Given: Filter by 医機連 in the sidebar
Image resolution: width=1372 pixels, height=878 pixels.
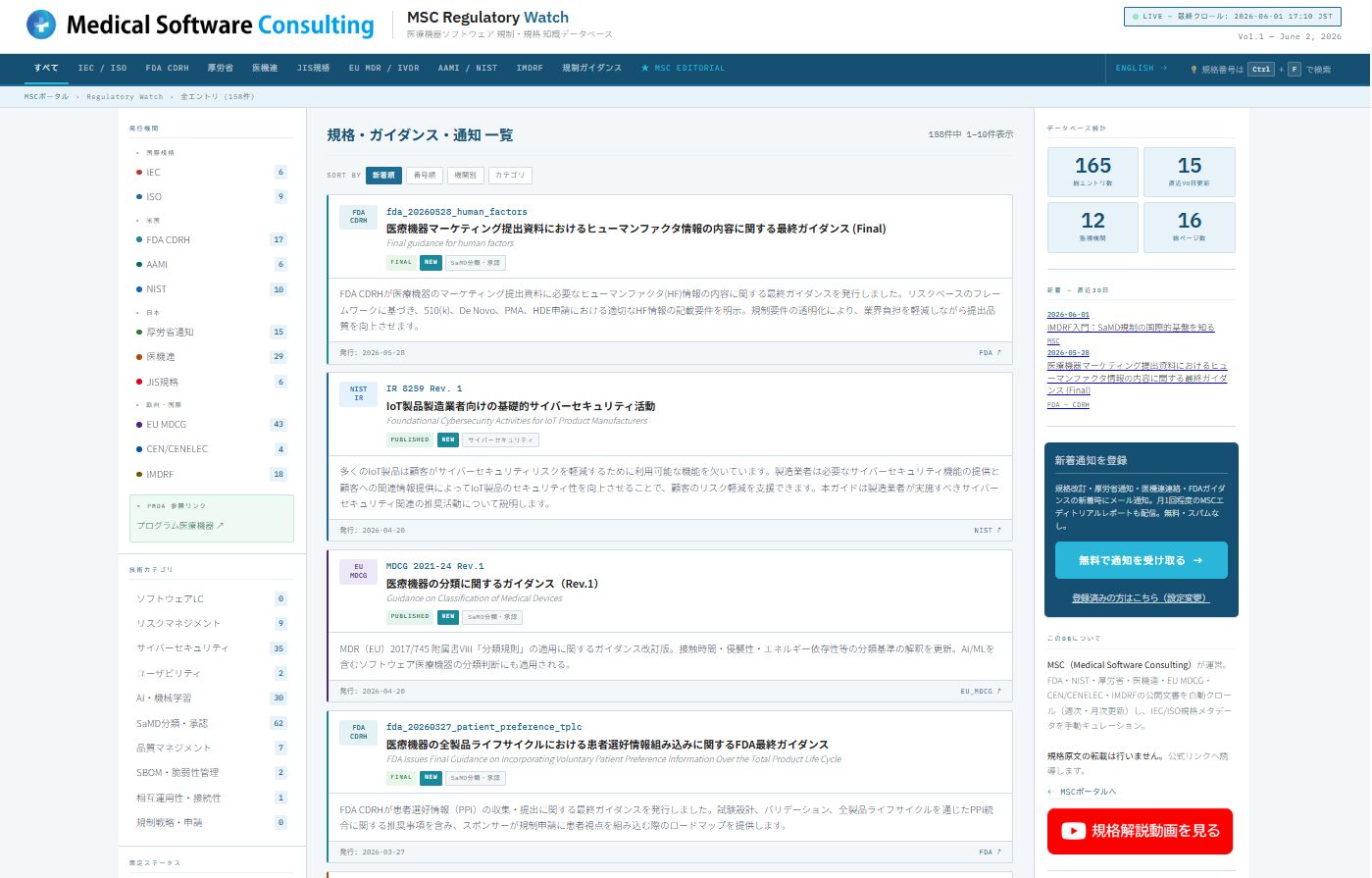Looking at the screenshot, I should point(211,357).
